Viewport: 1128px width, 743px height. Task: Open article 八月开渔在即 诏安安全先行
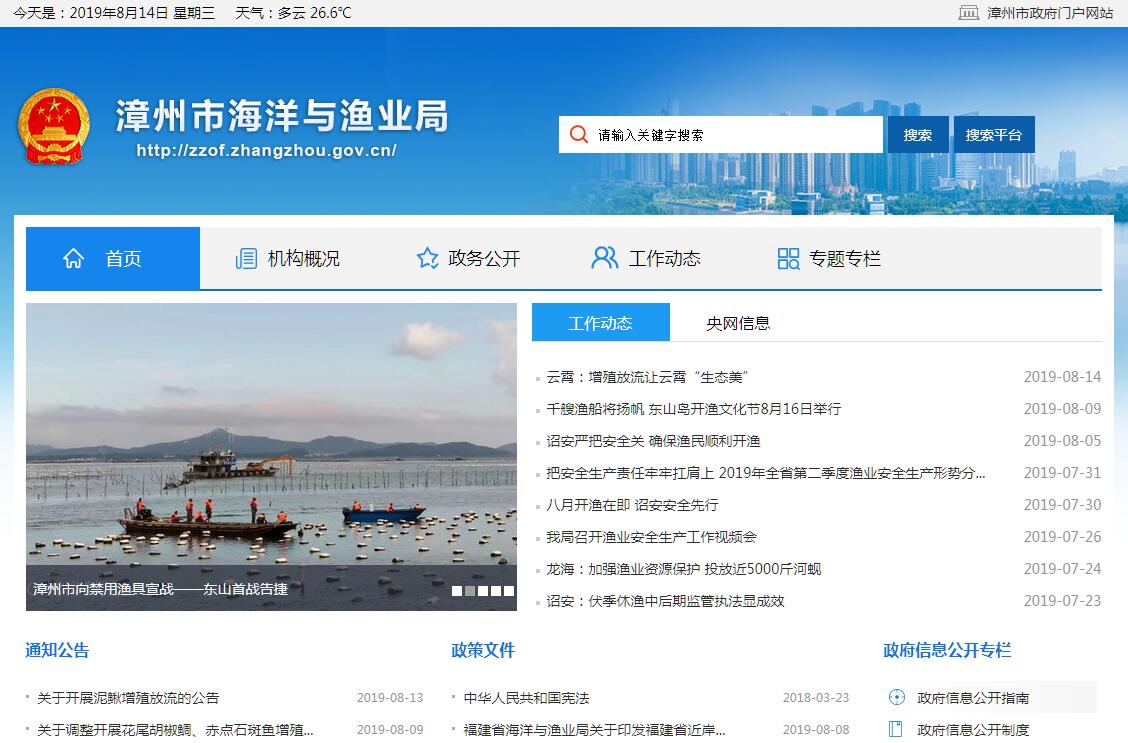[632, 505]
